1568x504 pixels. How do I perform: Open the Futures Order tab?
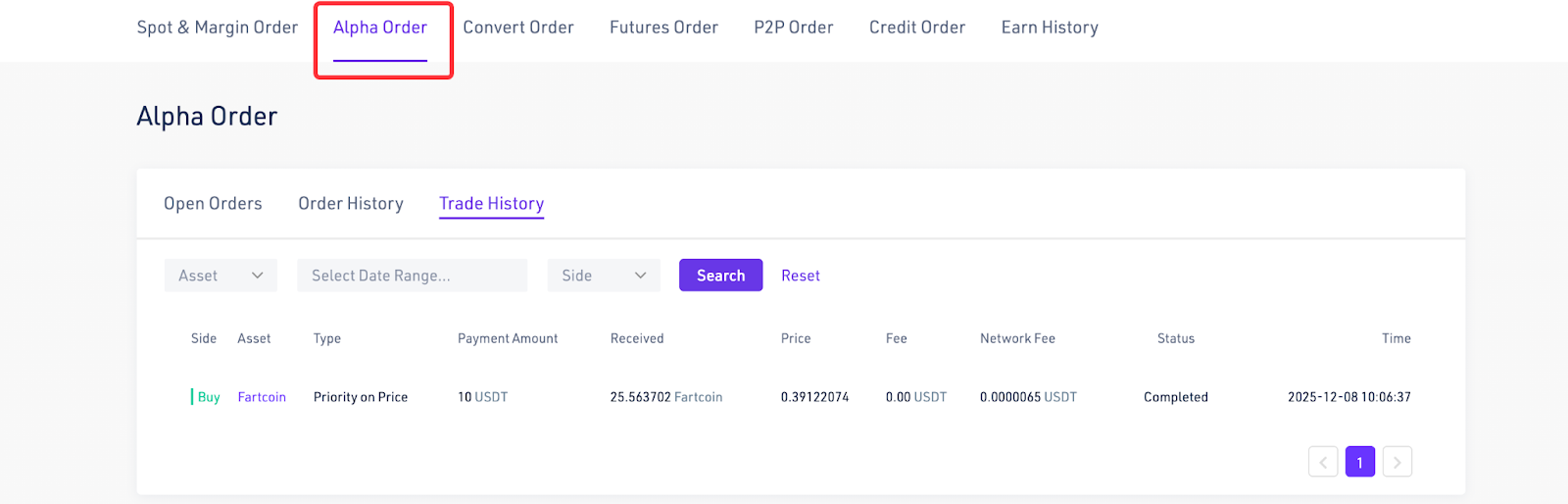point(663,27)
